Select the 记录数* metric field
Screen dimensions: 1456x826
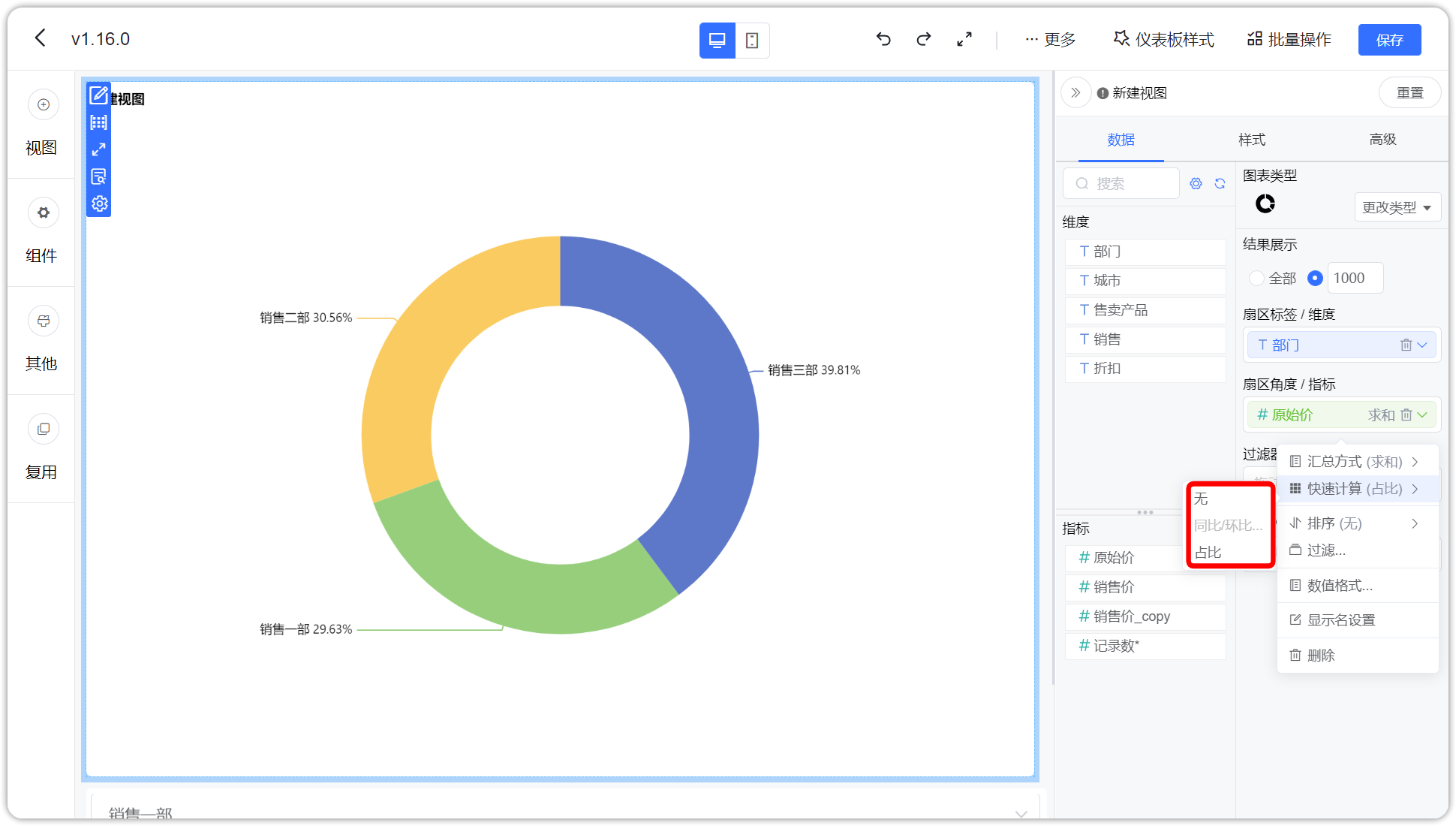click(1145, 646)
